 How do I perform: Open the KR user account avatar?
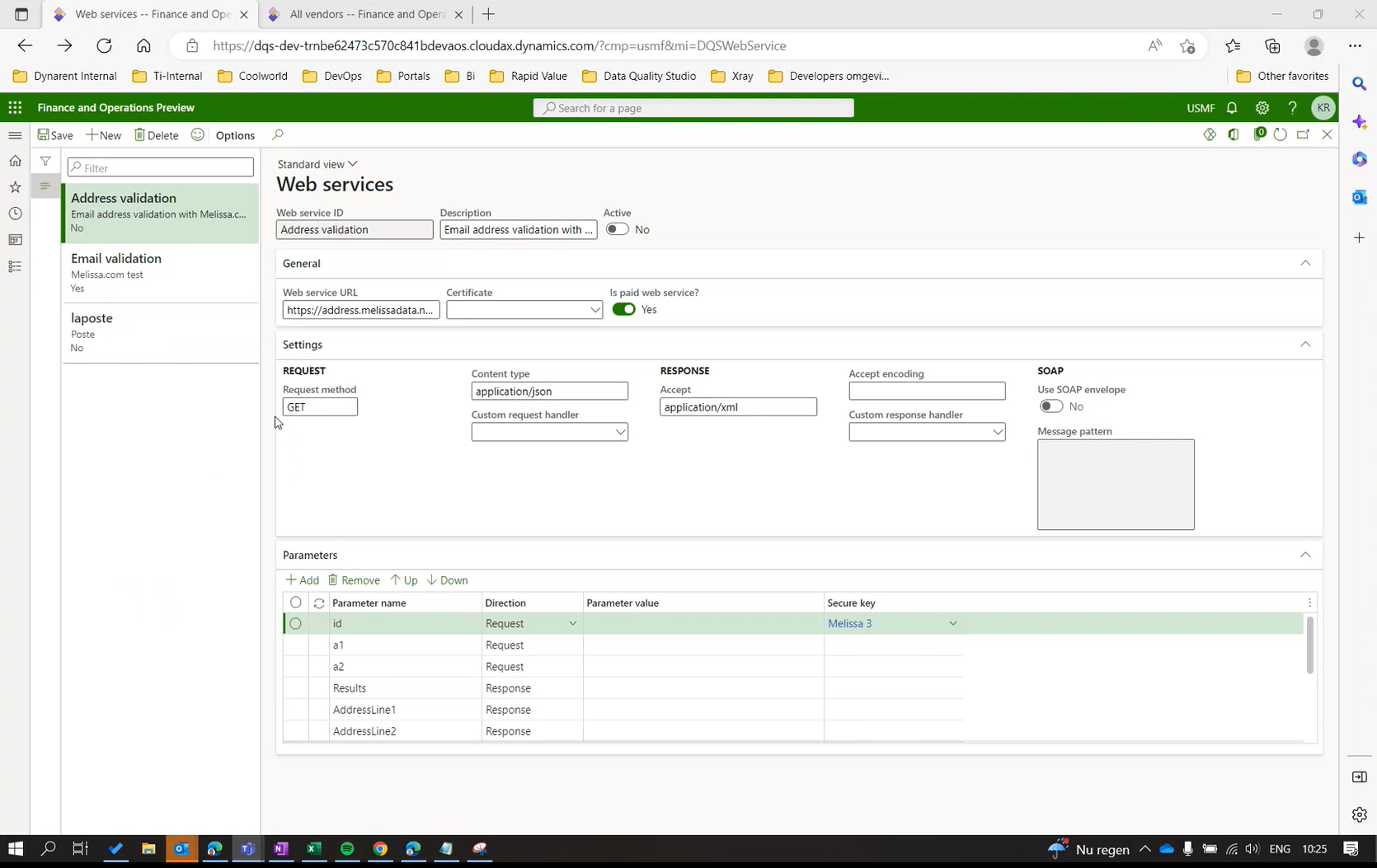(1323, 108)
